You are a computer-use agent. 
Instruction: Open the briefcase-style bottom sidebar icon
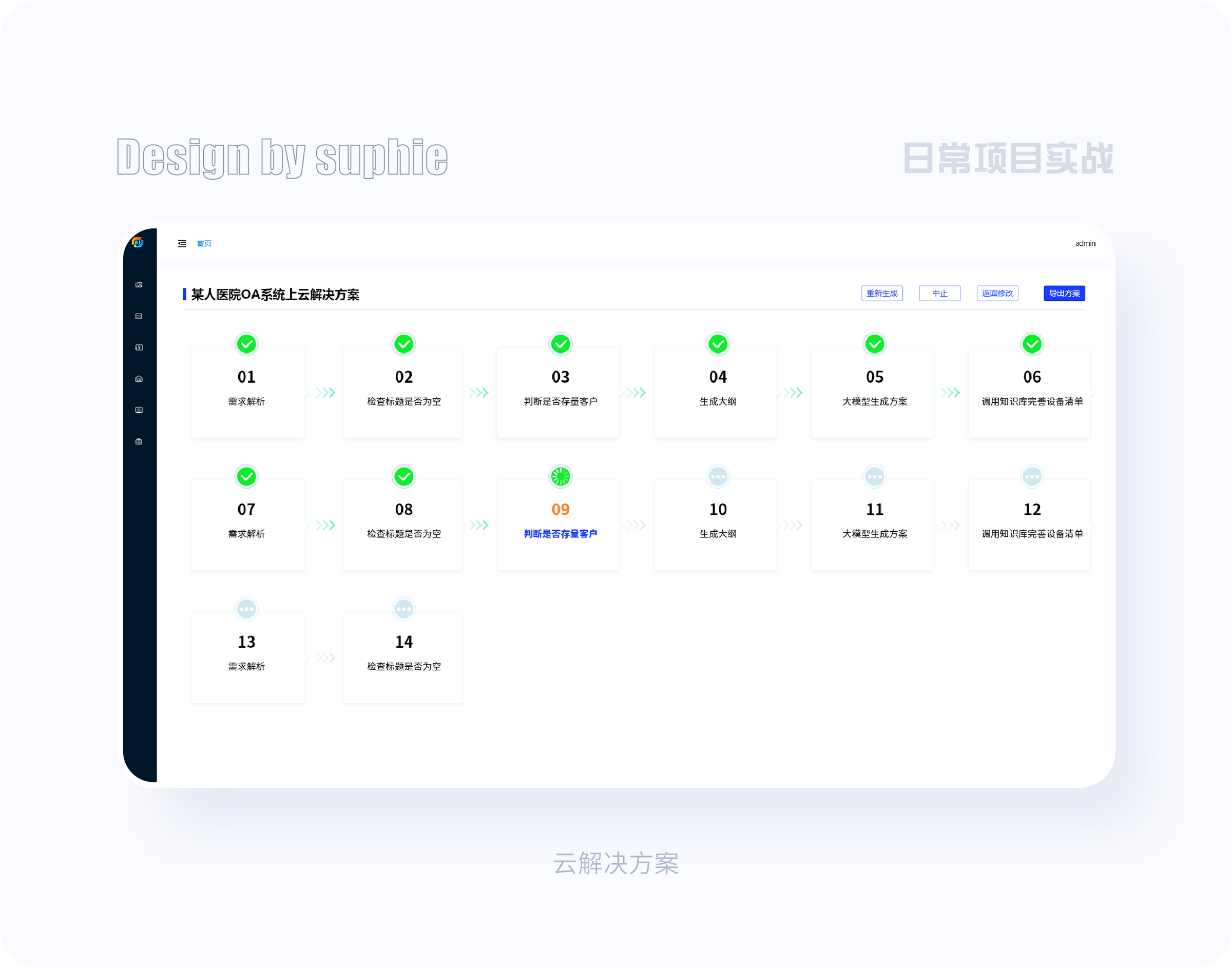139,441
